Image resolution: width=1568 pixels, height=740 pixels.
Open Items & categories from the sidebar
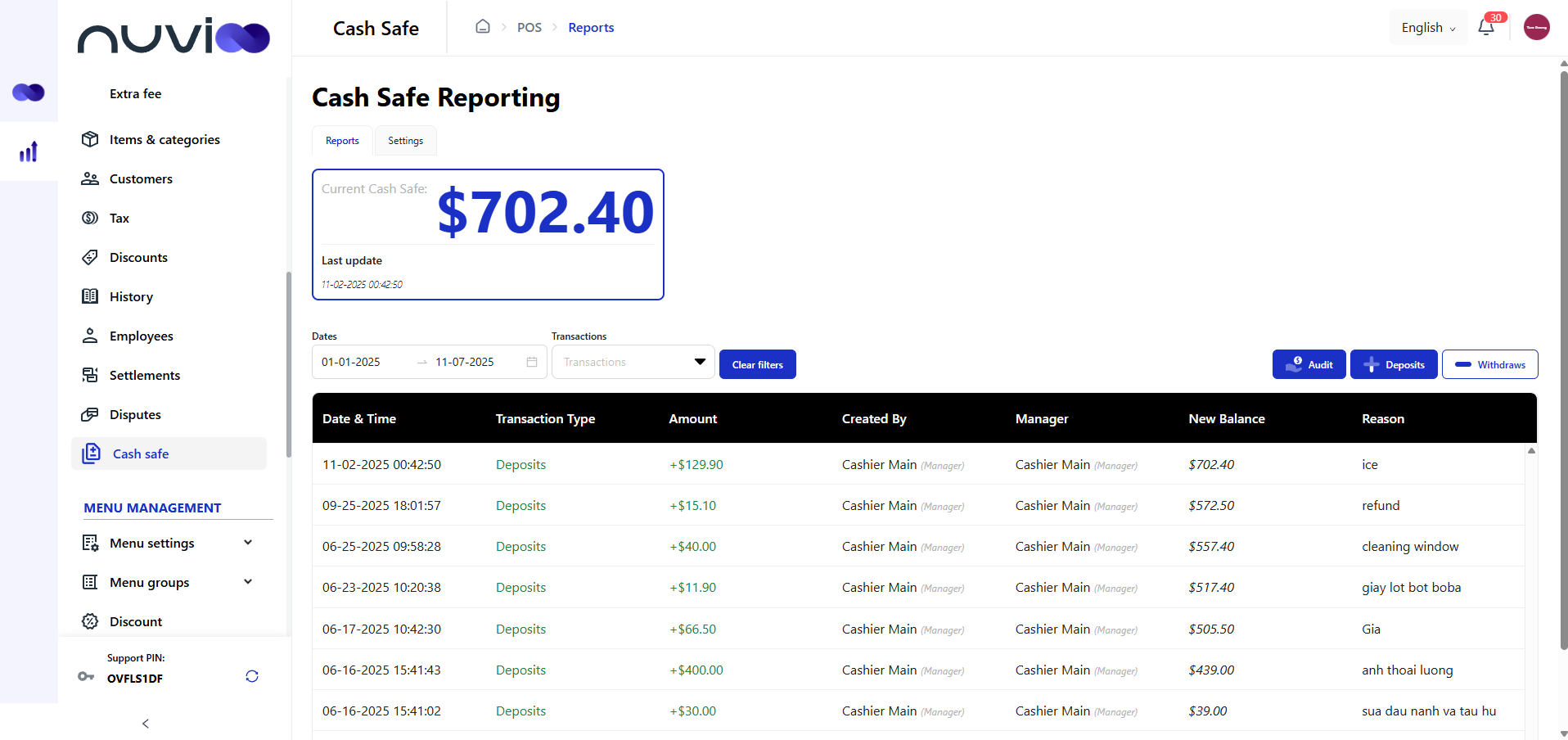click(90, 139)
